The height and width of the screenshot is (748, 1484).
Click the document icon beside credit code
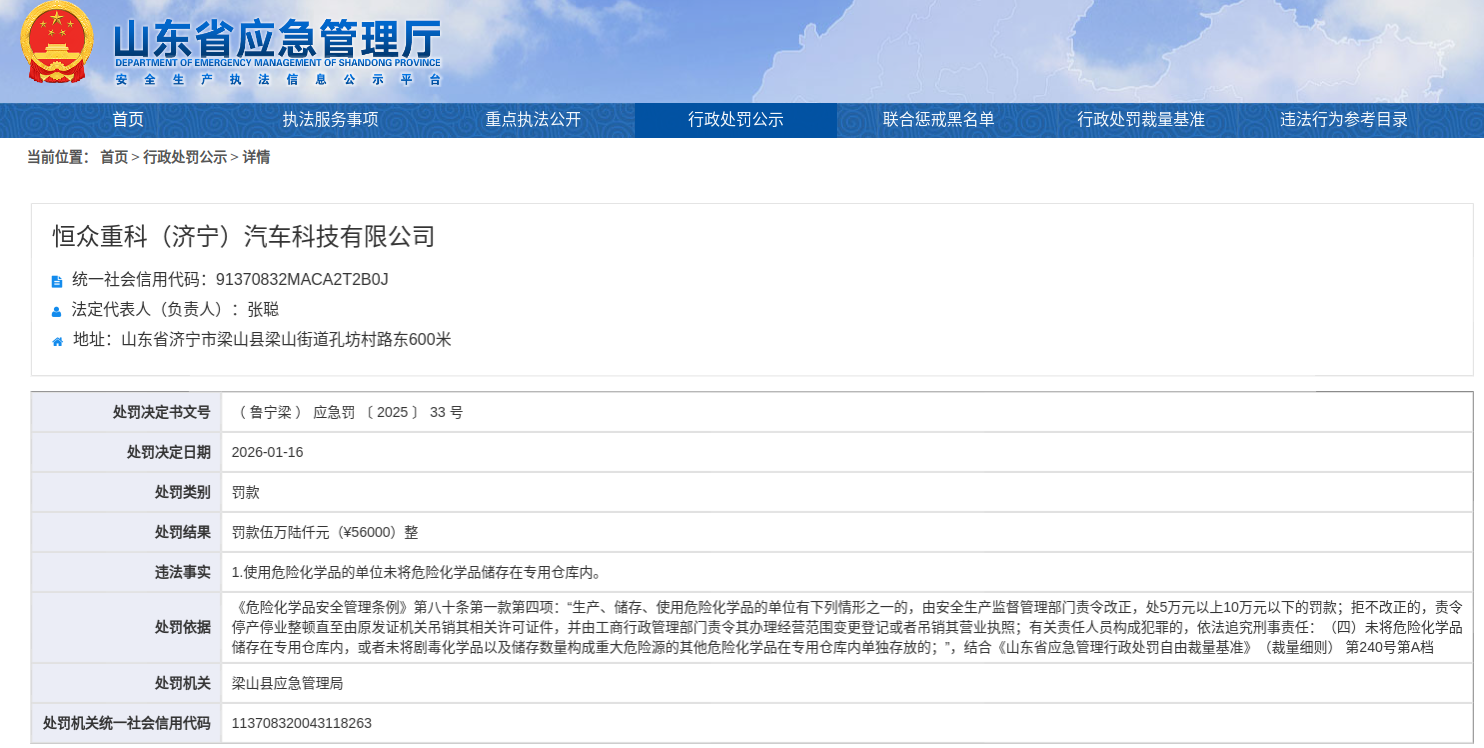57,281
